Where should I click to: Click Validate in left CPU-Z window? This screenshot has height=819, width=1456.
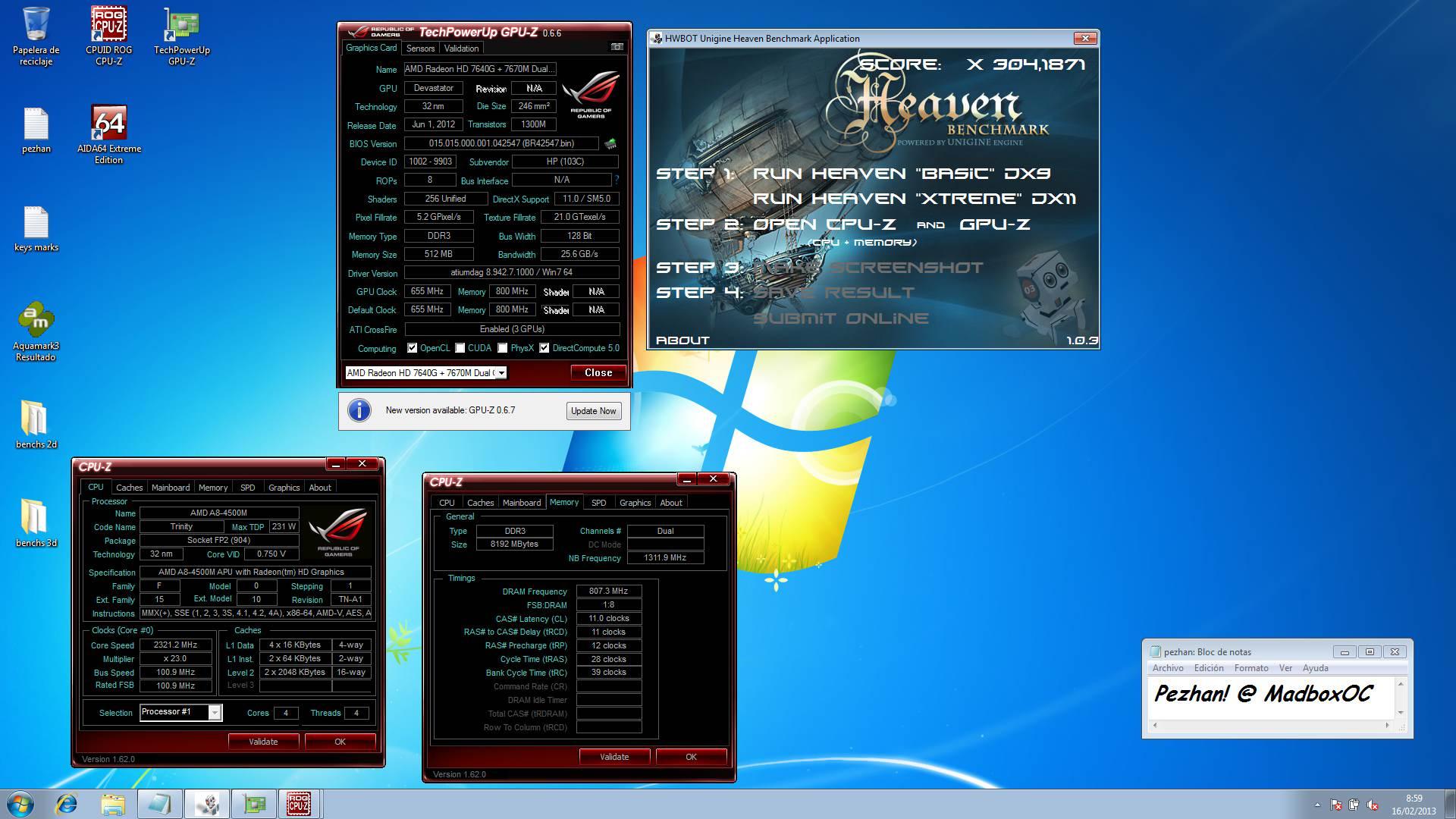pos(263,742)
